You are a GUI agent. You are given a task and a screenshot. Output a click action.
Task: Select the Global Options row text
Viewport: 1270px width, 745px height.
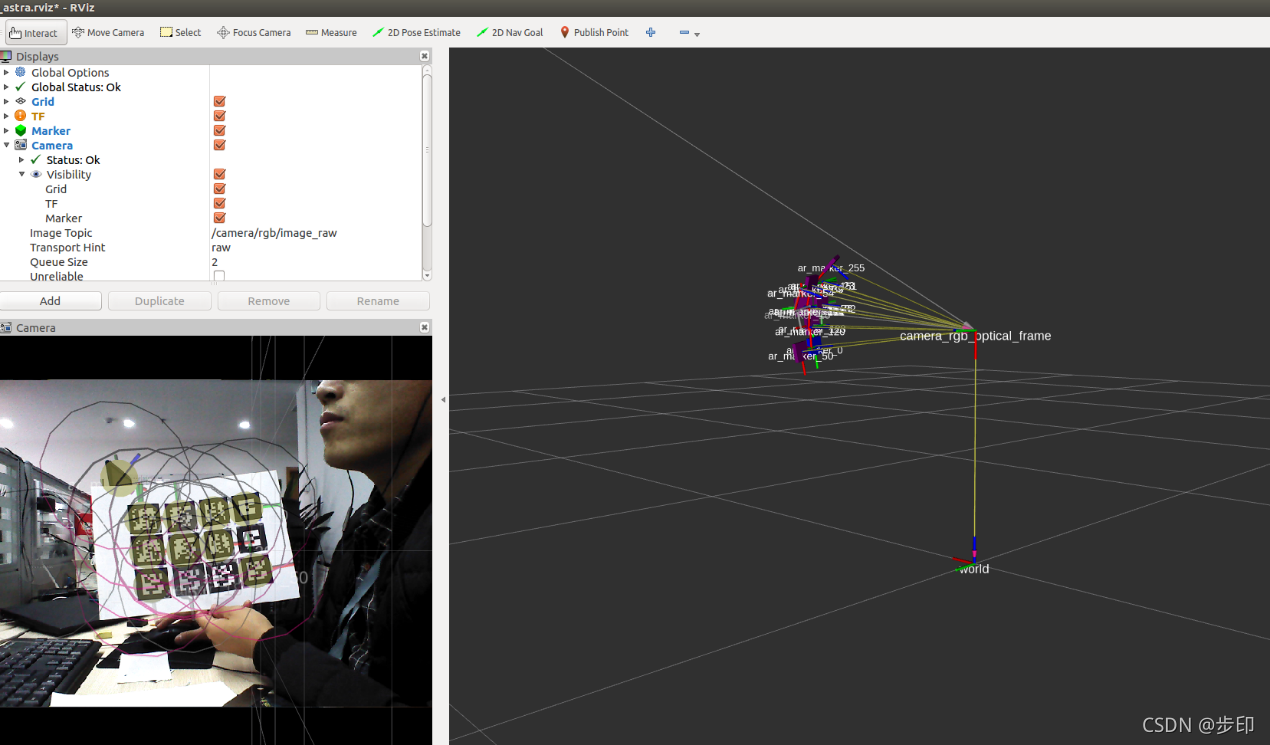[70, 72]
